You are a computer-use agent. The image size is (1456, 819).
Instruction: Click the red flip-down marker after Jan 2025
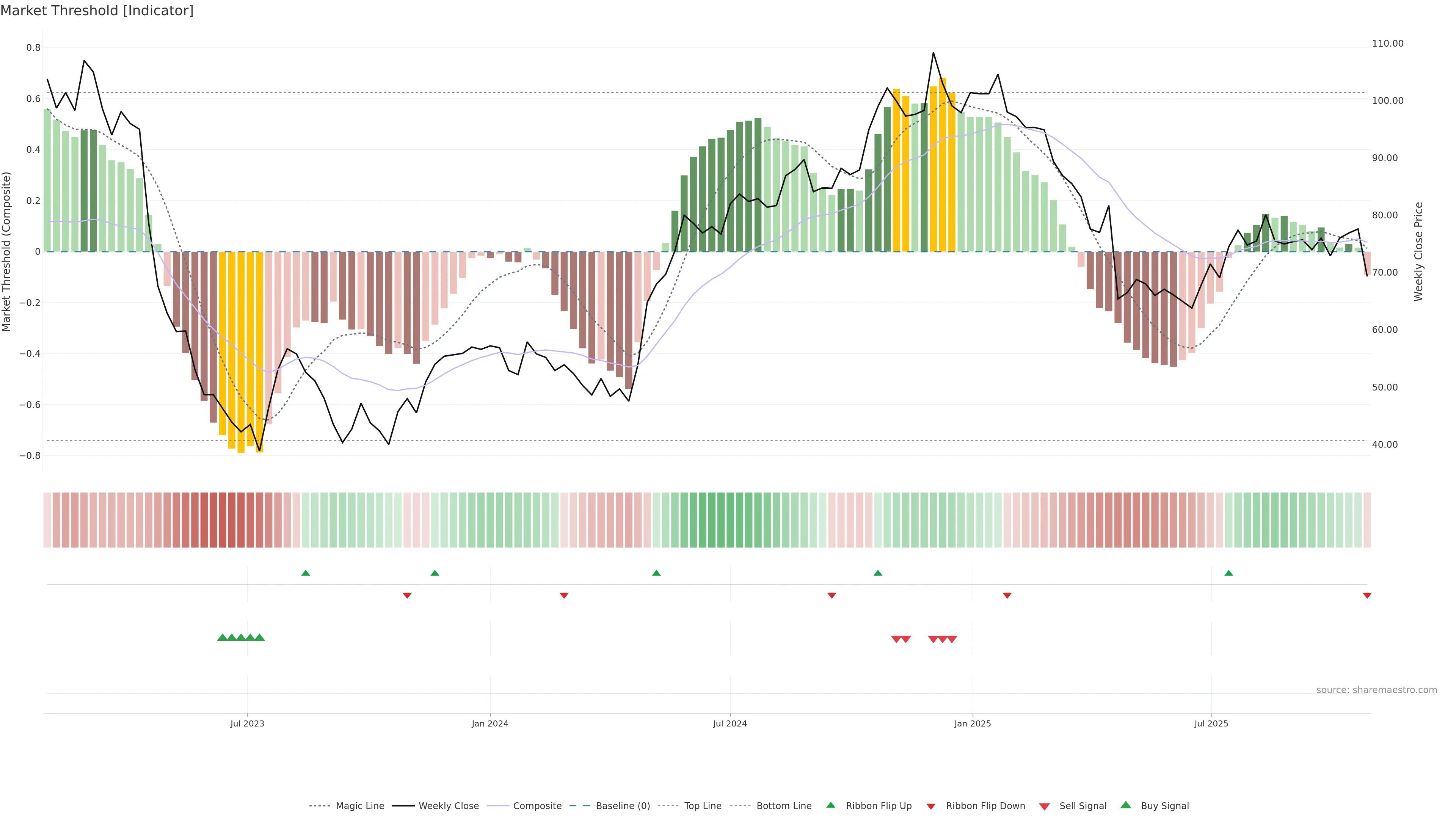[1007, 596]
